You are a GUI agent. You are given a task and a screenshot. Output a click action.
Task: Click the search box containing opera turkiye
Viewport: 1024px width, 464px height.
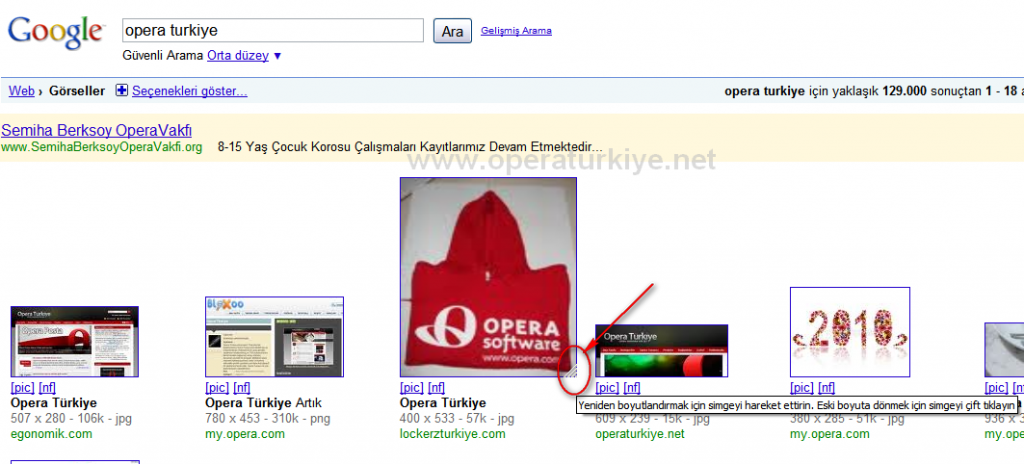(x=273, y=31)
